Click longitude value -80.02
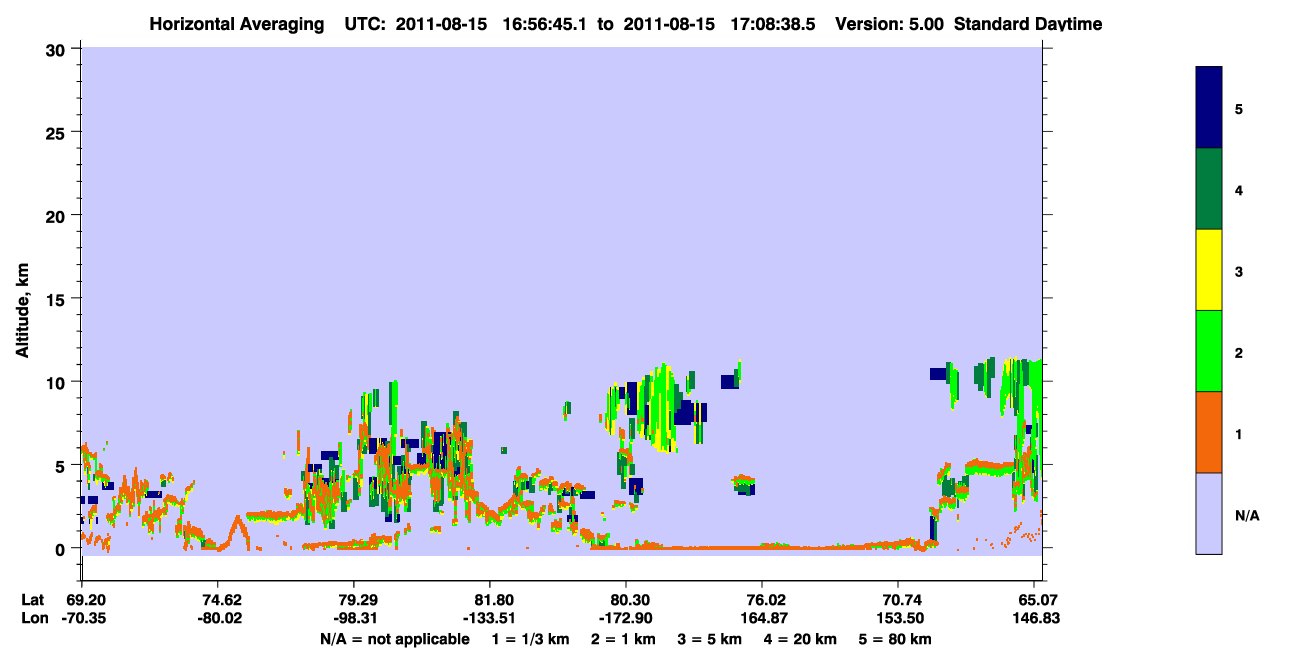1300x667 pixels. 218,618
